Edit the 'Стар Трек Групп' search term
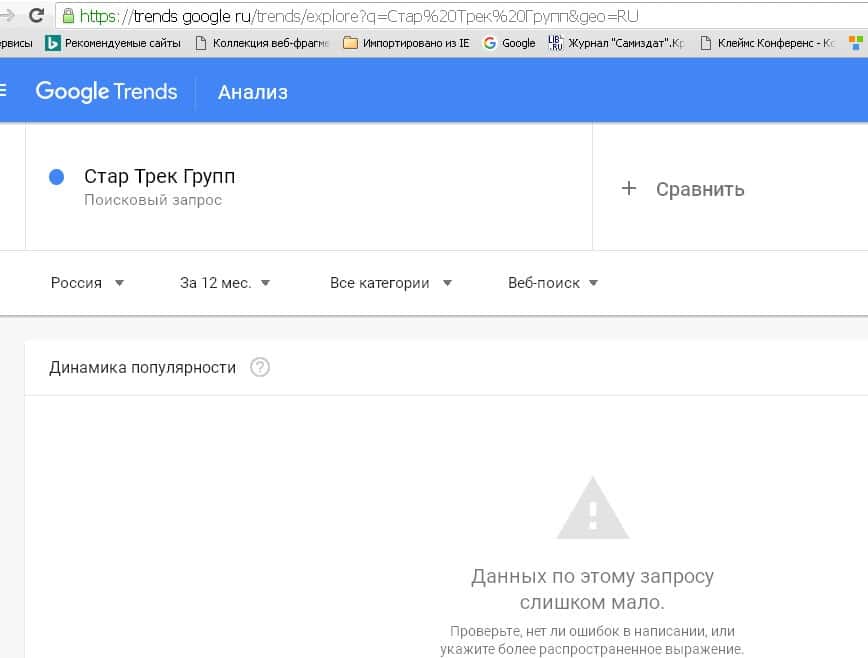The width and height of the screenshot is (868, 658). click(159, 177)
